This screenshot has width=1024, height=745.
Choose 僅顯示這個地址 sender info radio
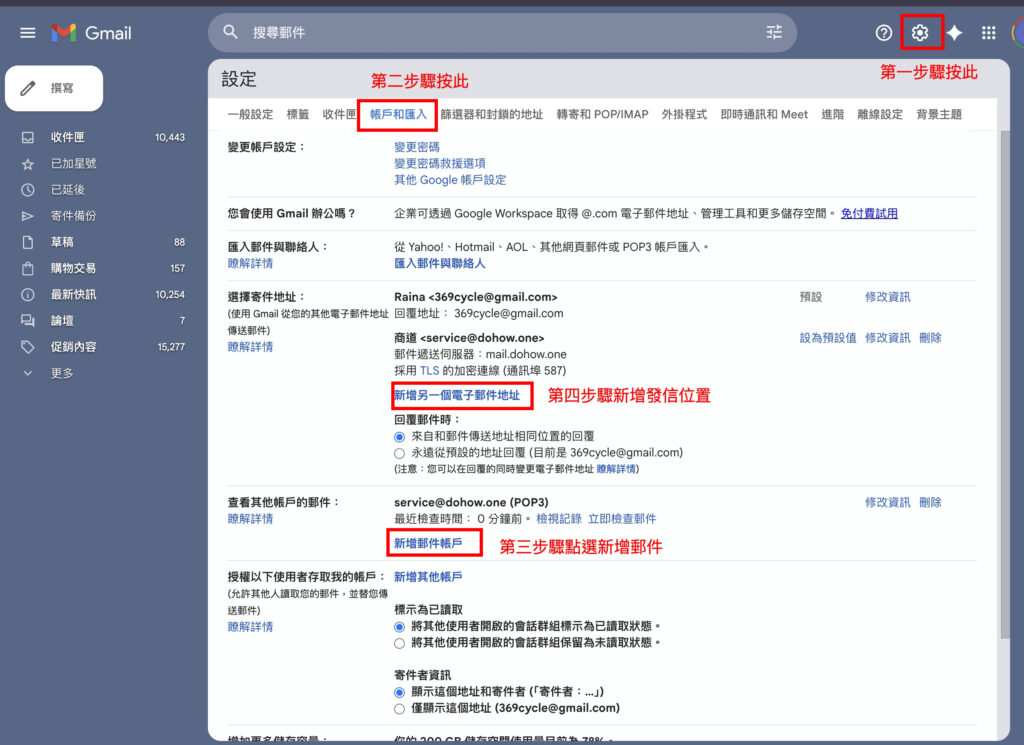tap(400, 708)
